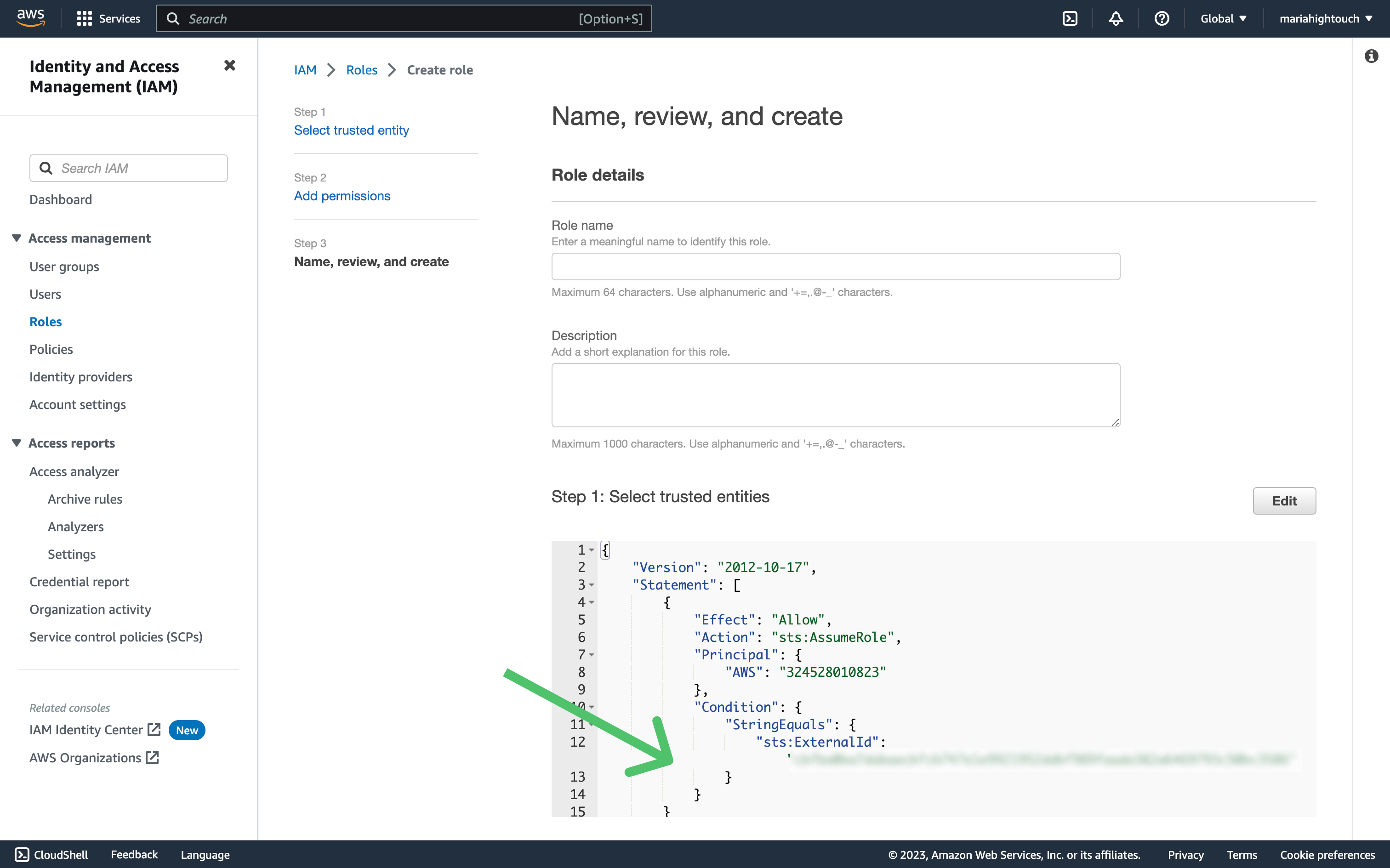Expand the Access management section

coord(16,237)
